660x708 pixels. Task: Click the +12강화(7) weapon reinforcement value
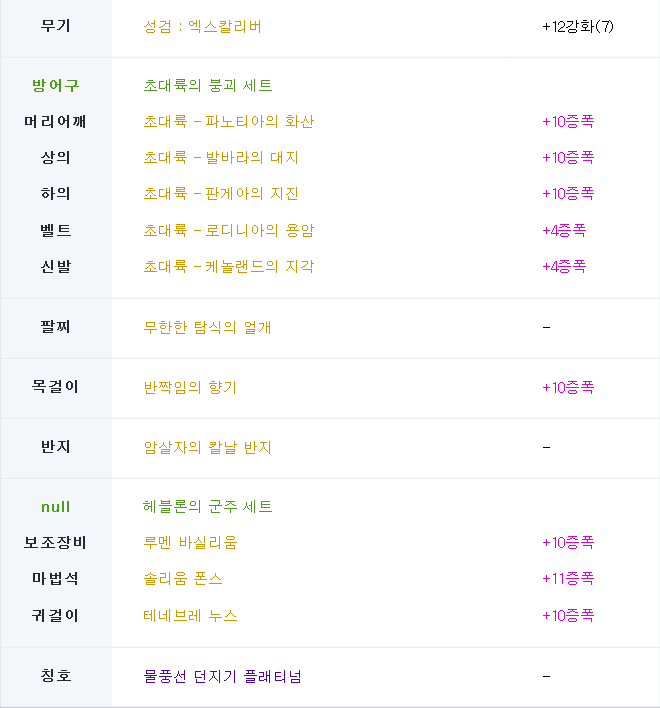click(x=578, y=27)
